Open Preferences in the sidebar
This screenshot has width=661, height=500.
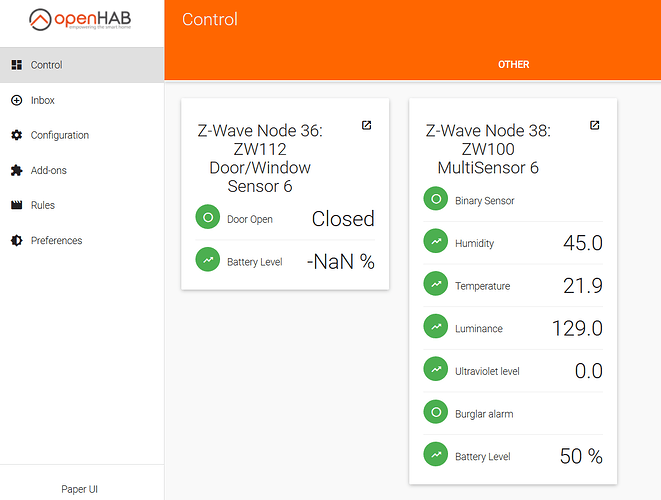point(56,240)
